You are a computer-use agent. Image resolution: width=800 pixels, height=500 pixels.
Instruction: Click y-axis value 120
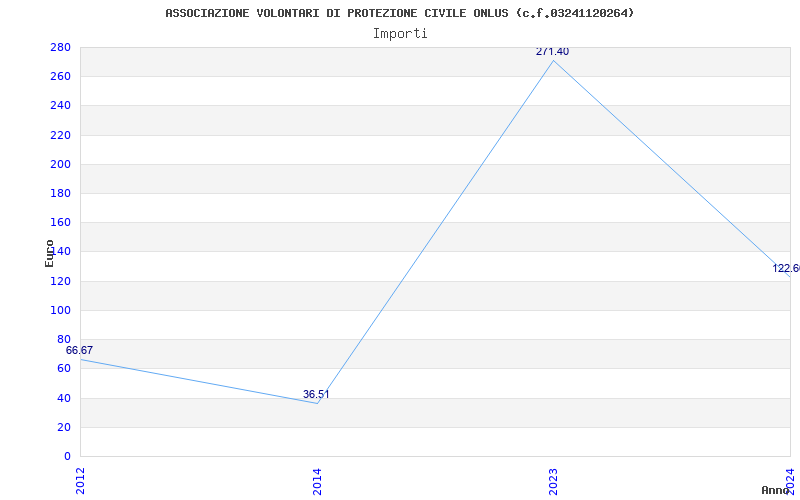(60, 281)
